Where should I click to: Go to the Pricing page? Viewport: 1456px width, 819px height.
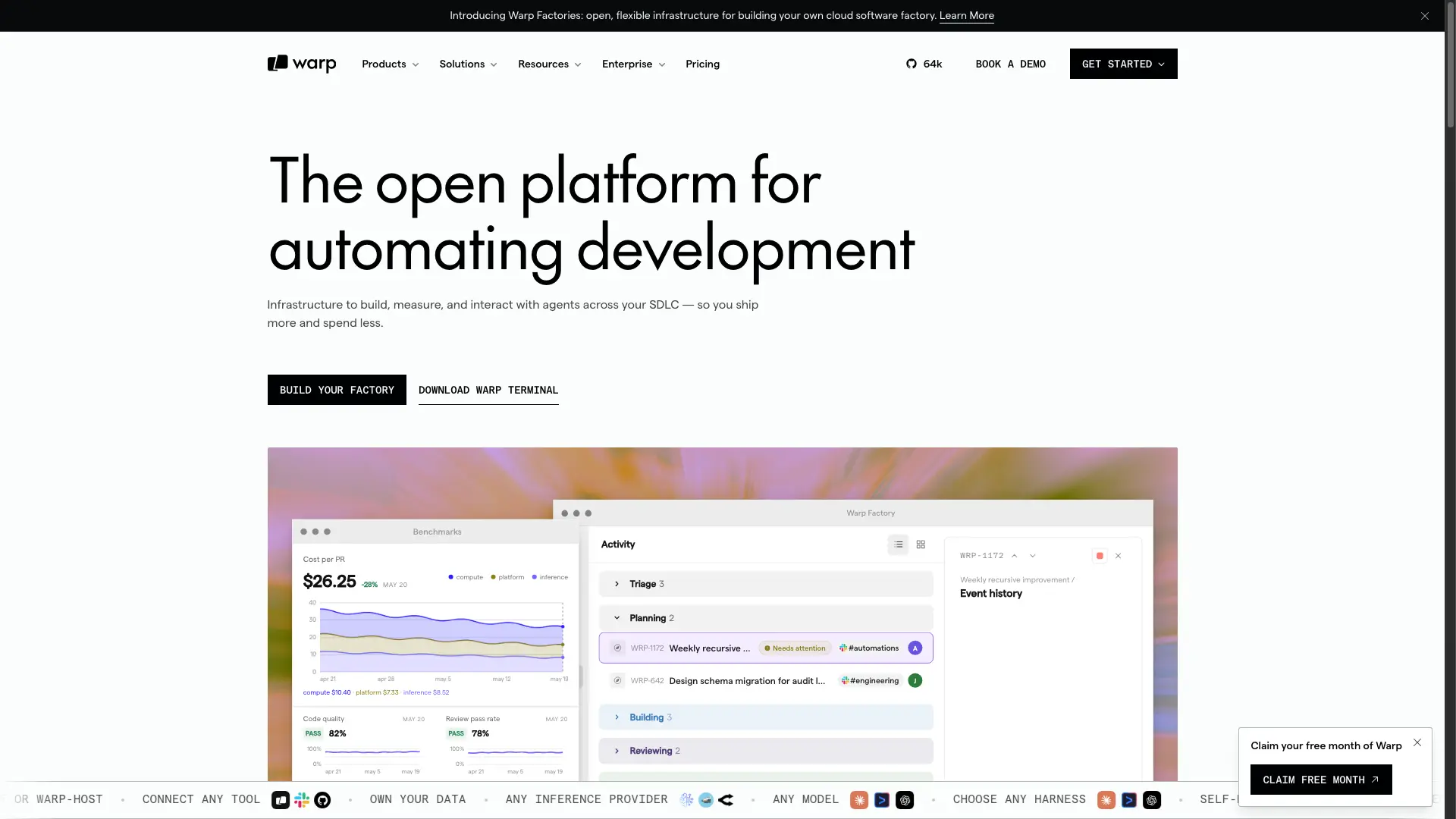pos(702,64)
